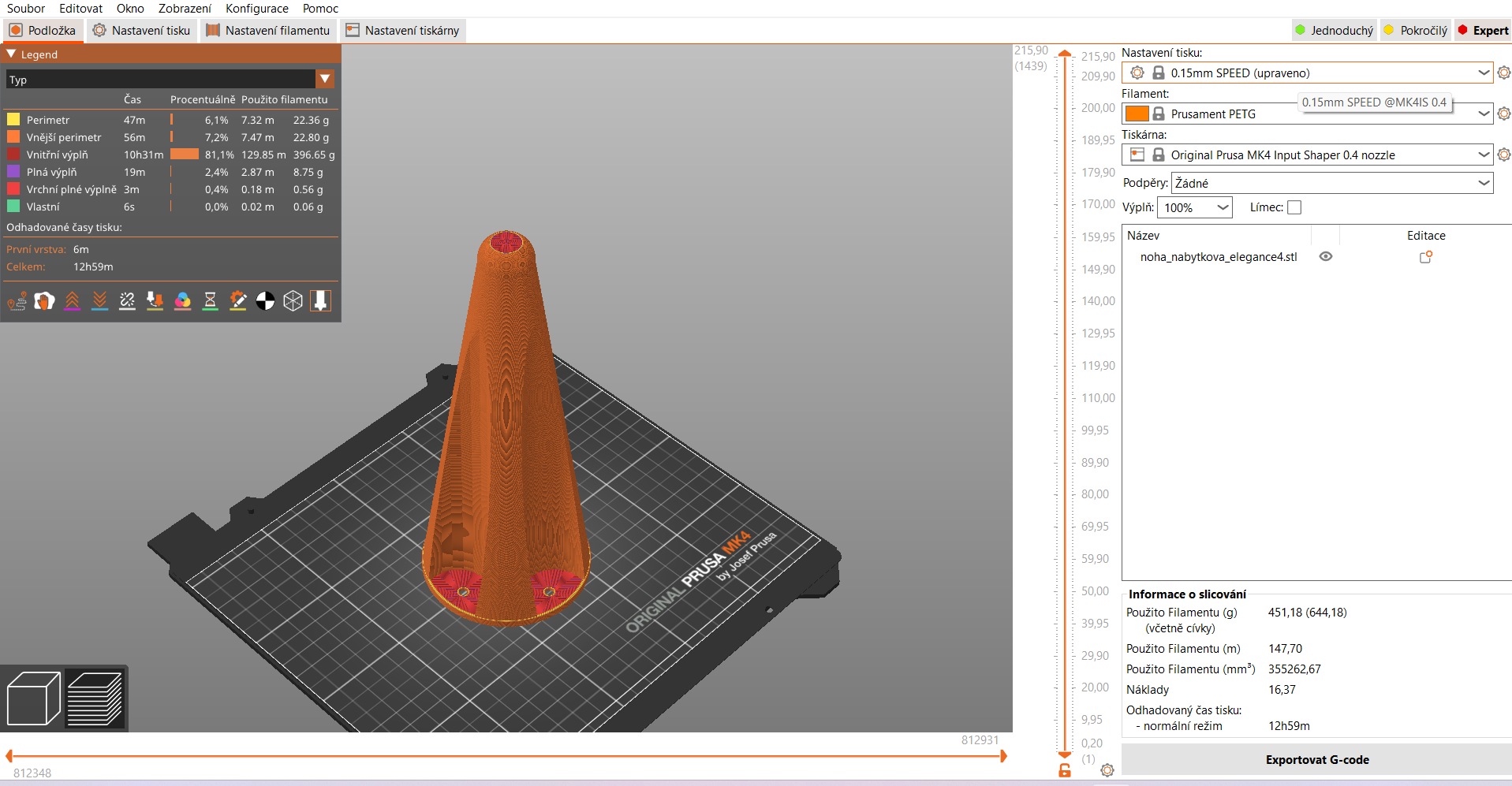This screenshot has height=786, width=1512.
Task: Toggle deretractions visibility in legend
Action: [x=99, y=301]
